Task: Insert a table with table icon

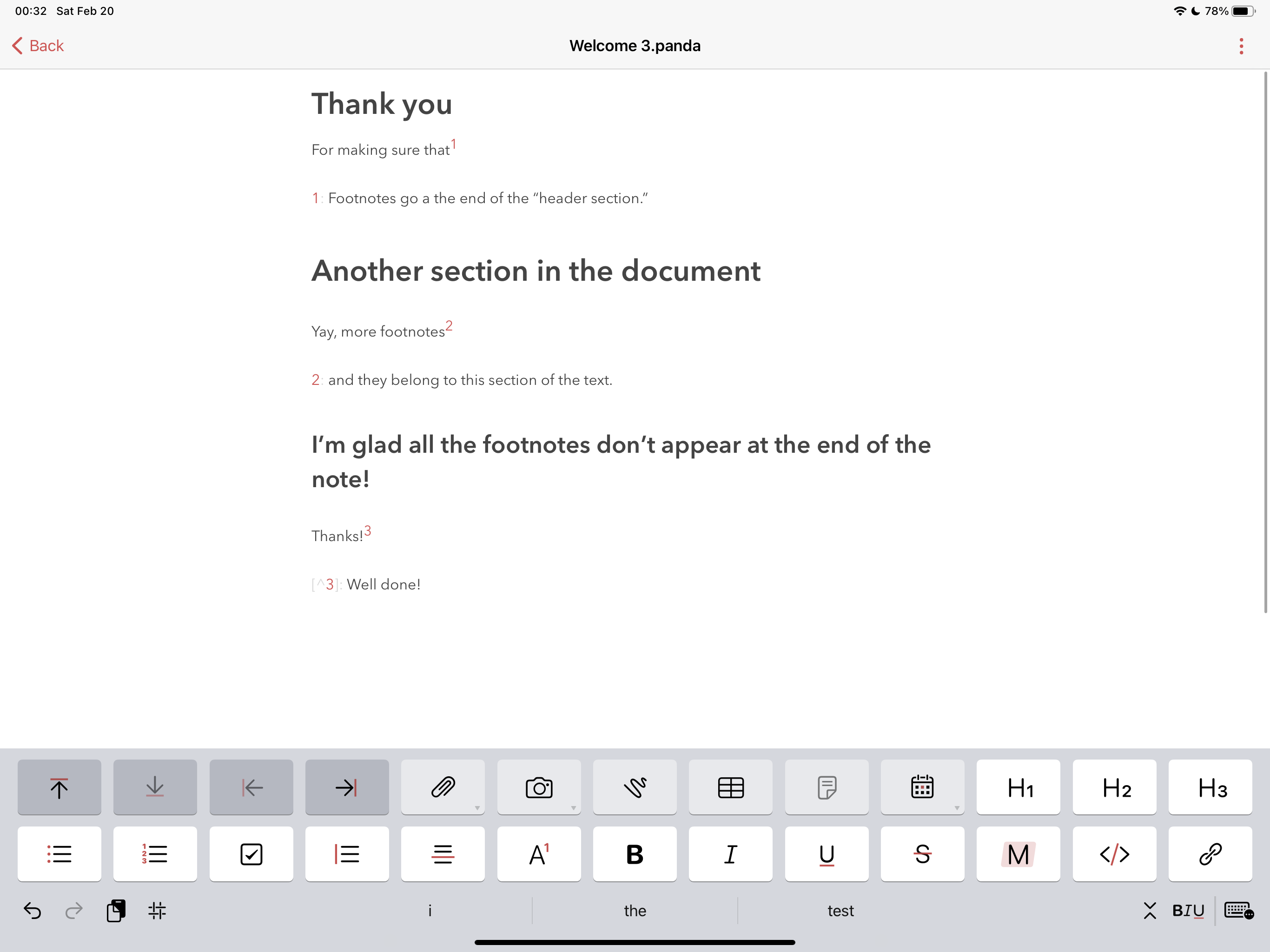Action: [x=730, y=787]
